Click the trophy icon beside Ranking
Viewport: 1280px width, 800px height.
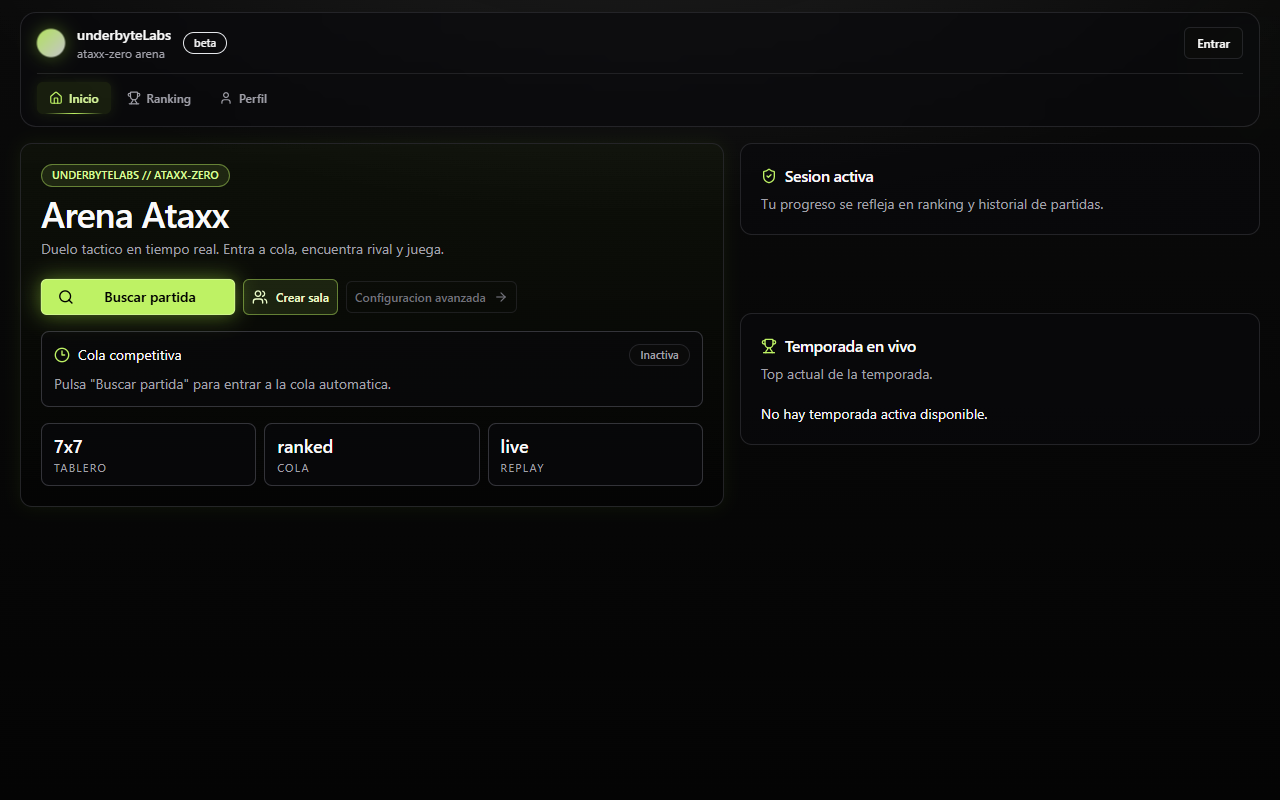click(x=134, y=99)
